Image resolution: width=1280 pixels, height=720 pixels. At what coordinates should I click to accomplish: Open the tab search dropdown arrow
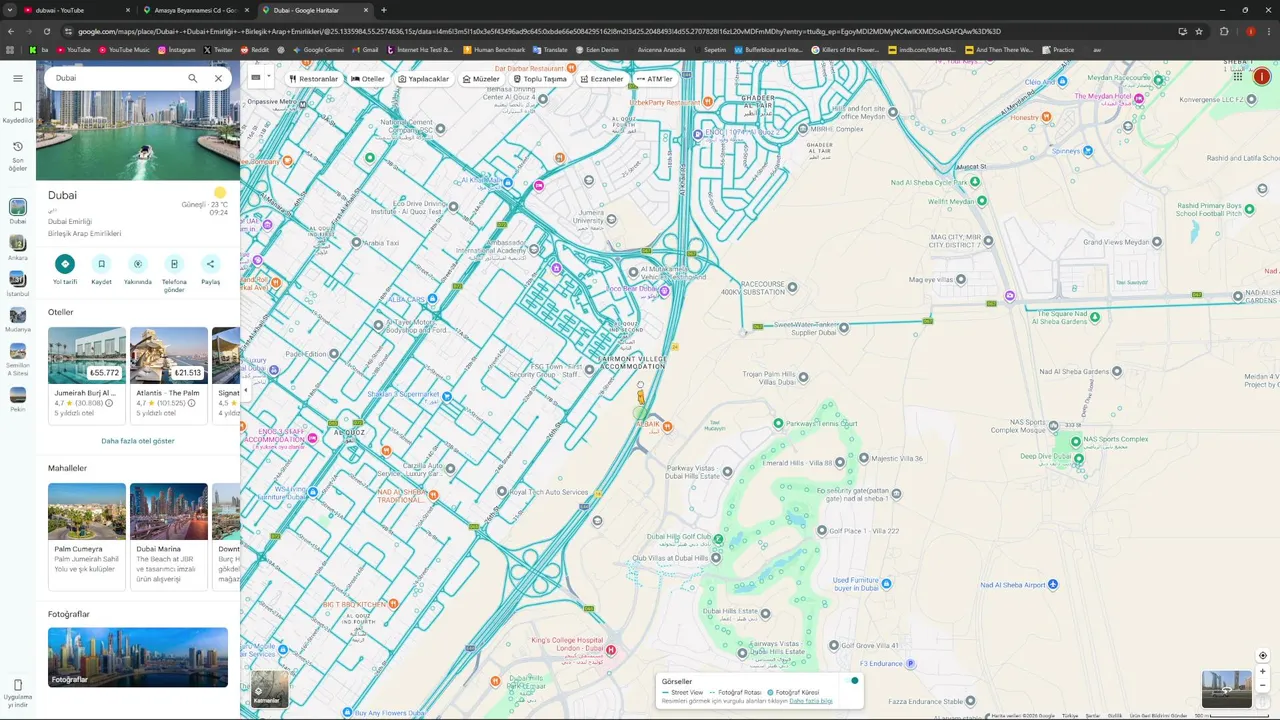(8, 10)
